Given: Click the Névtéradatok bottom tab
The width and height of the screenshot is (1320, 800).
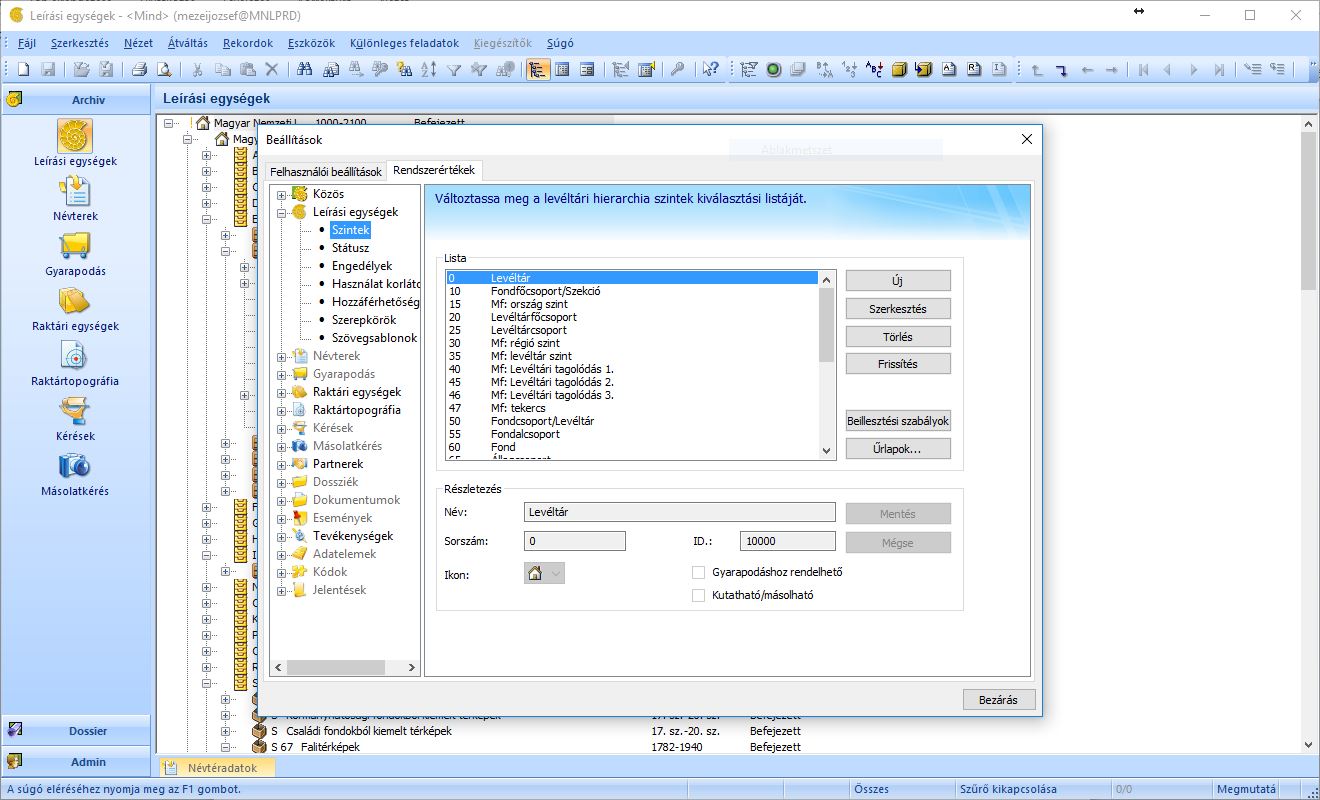Looking at the screenshot, I should coord(217,768).
